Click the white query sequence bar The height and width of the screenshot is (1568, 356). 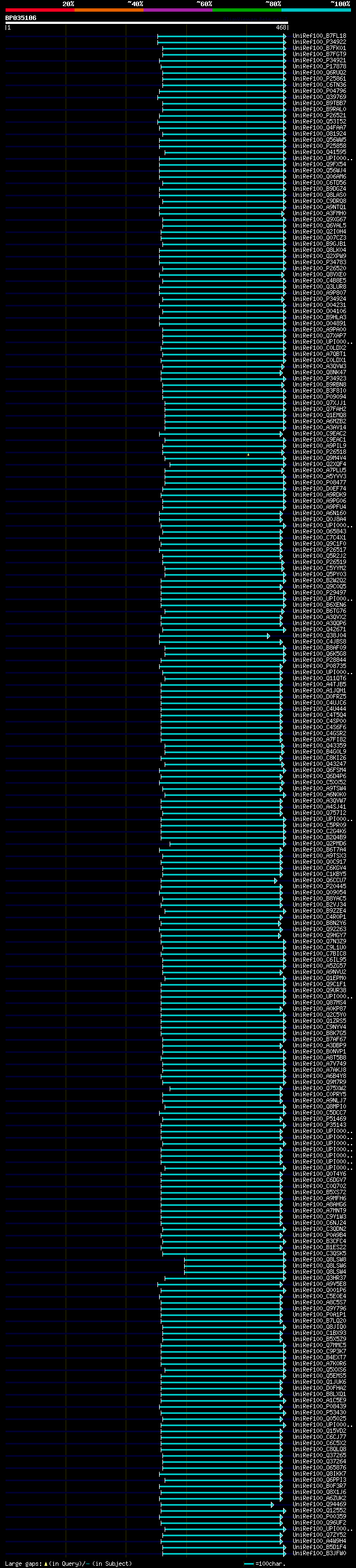[x=147, y=23]
